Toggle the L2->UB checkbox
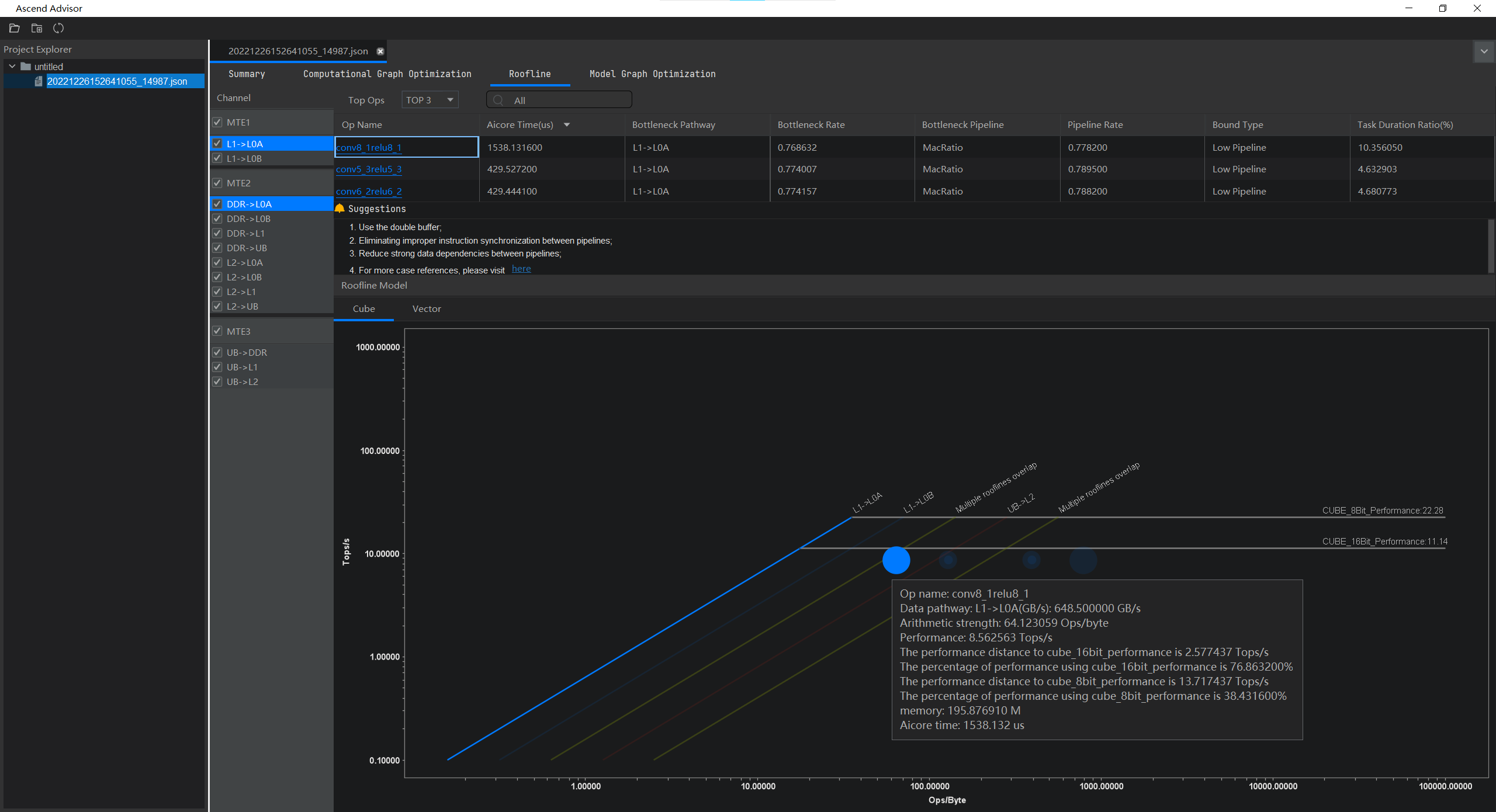This screenshot has height=812, width=1496. pyautogui.click(x=217, y=306)
